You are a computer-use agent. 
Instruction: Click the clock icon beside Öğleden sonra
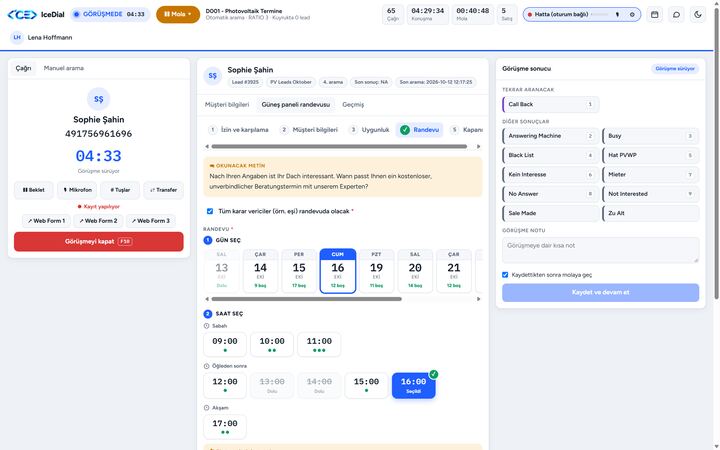pyautogui.click(x=206, y=366)
